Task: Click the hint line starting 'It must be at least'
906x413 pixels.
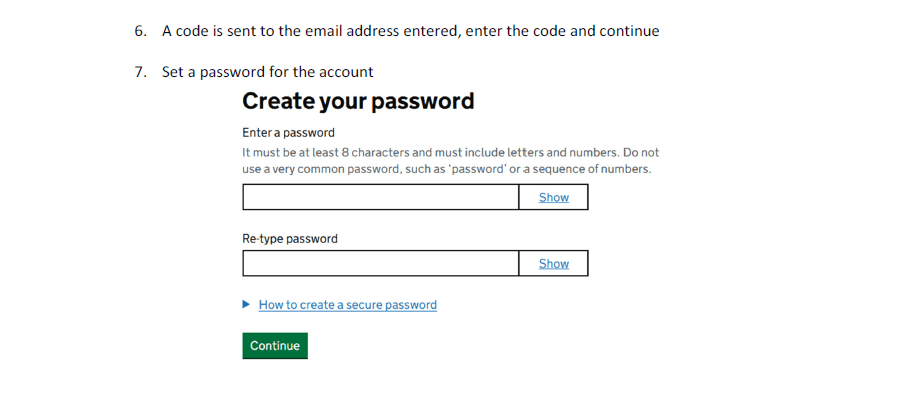Action: coord(450,153)
